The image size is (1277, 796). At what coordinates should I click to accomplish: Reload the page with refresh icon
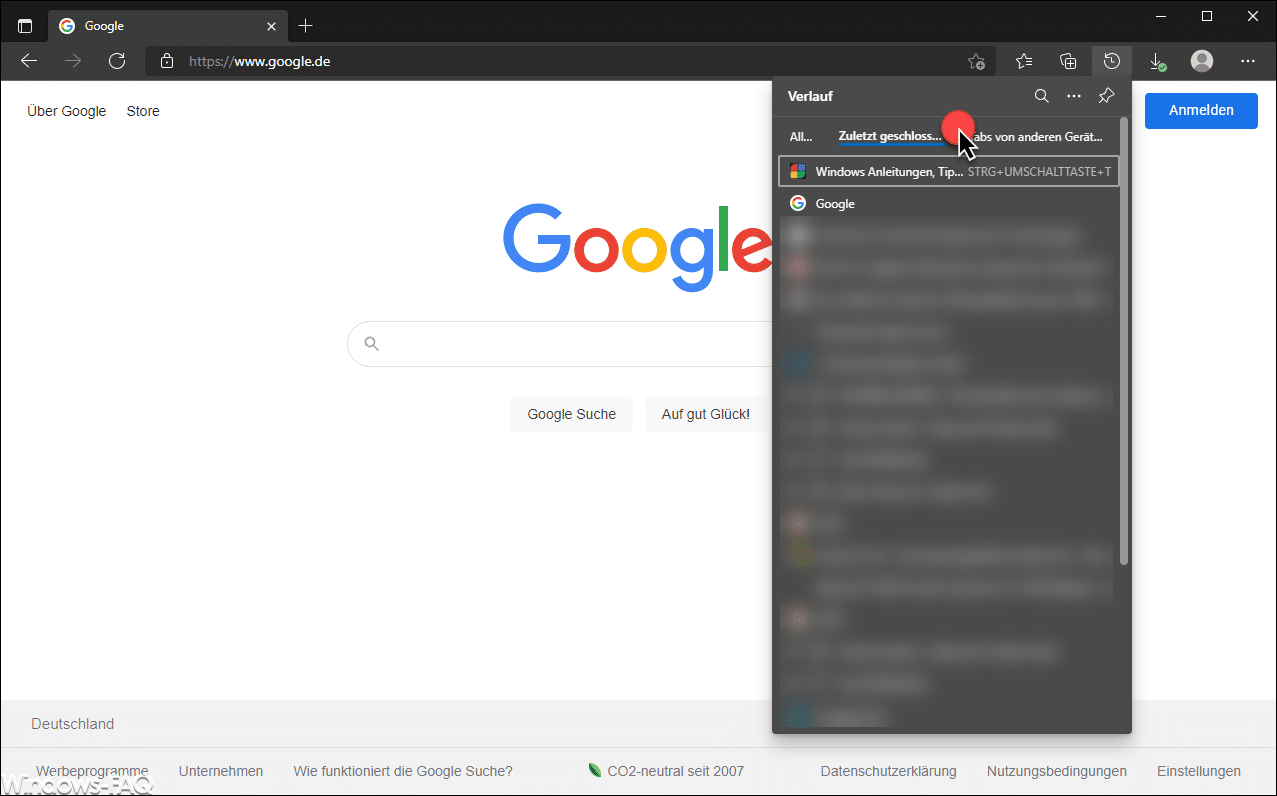point(117,61)
